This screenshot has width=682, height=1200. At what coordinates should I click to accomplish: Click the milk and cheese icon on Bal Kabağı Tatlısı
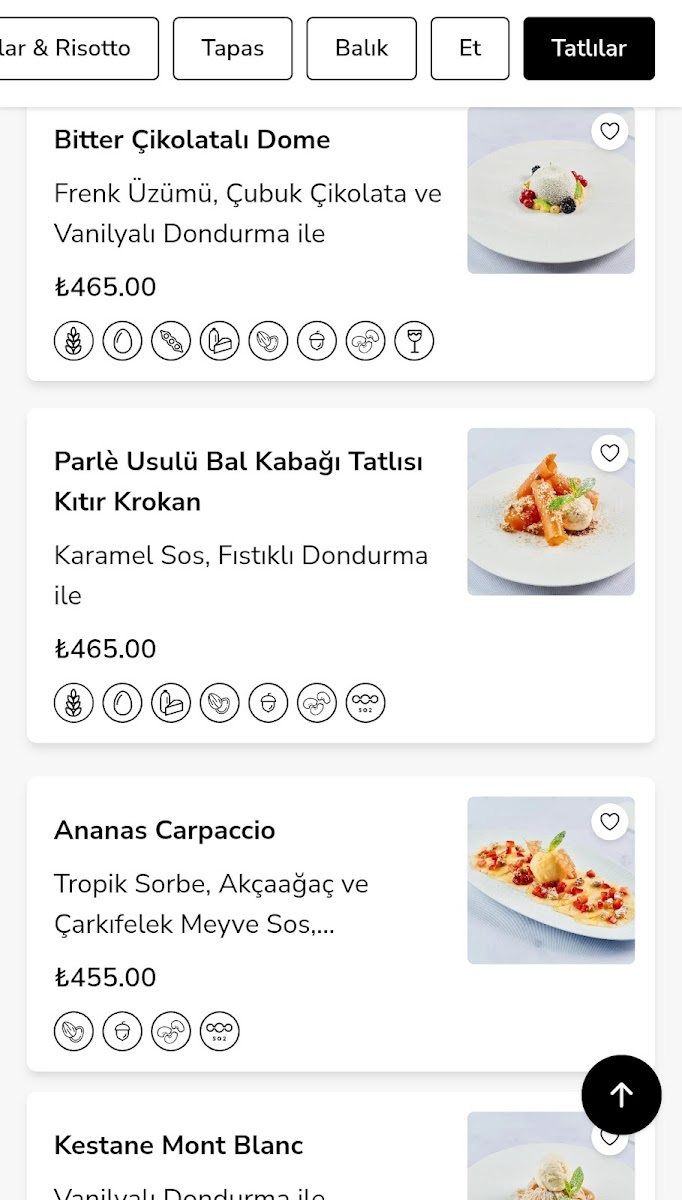point(171,703)
